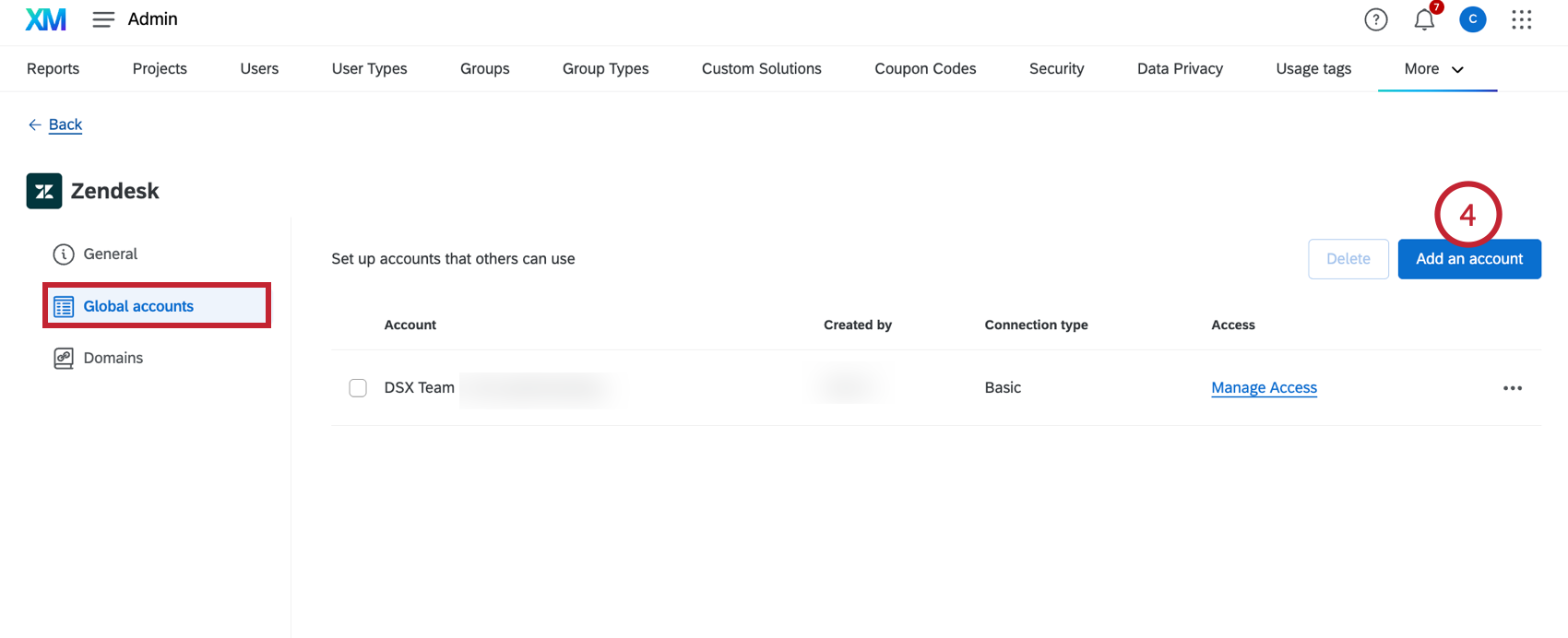Click the Admin page title
Screen dimensions: 1568x638
(x=152, y=19)
